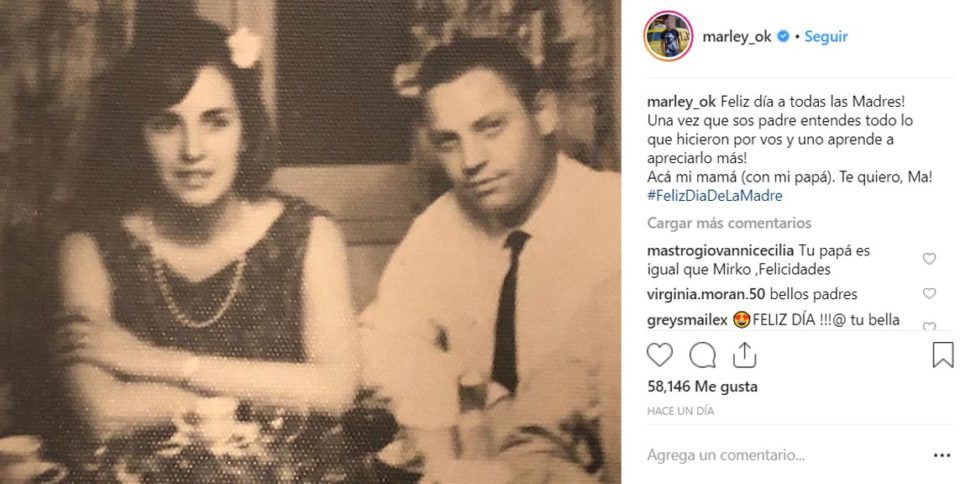Viewport: 960px width, 484px height.
Task: Like virginia.moran.50's comment
Action: point(929,294)
